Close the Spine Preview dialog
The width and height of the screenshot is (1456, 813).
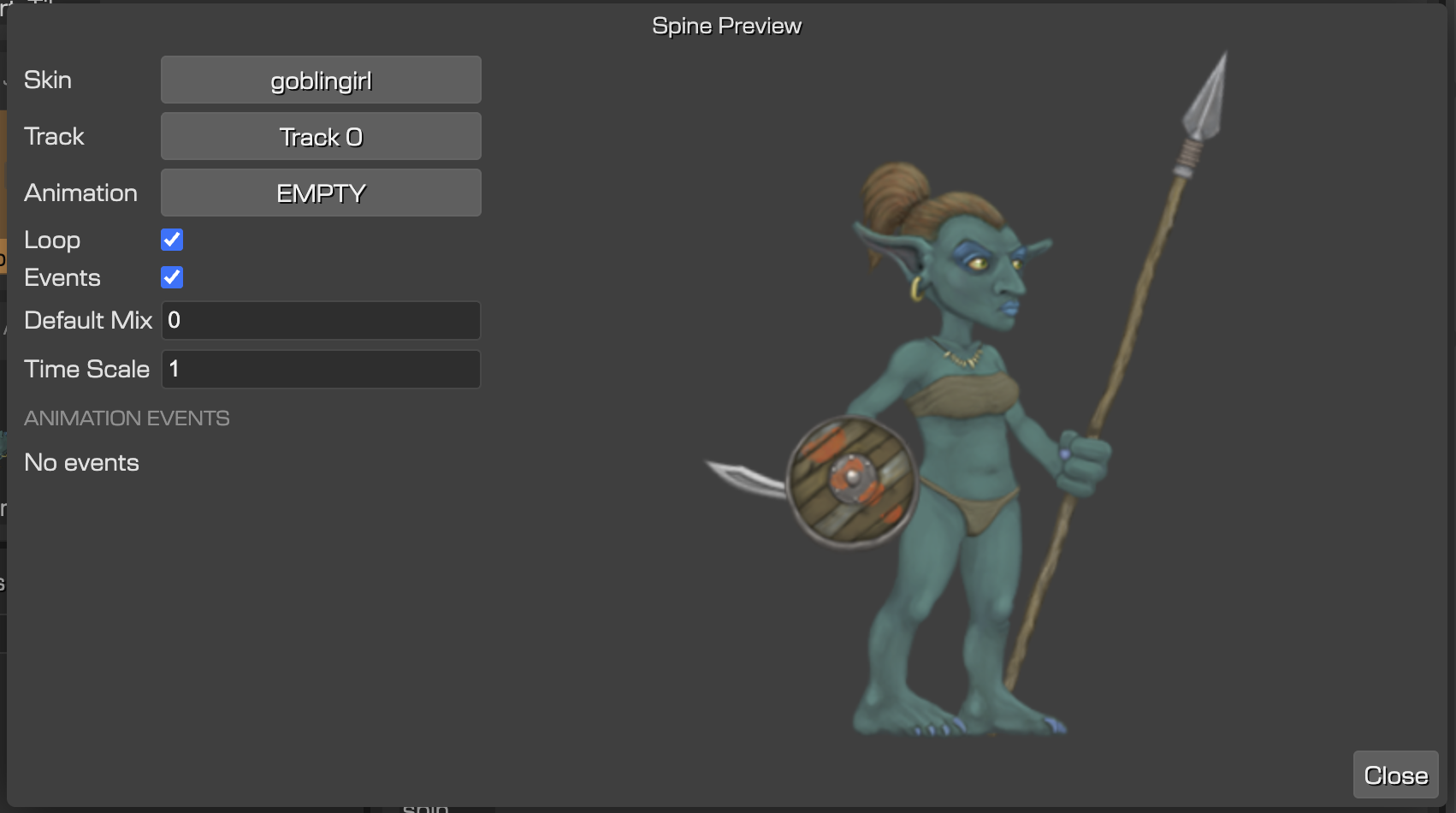tap(1395, 774)
